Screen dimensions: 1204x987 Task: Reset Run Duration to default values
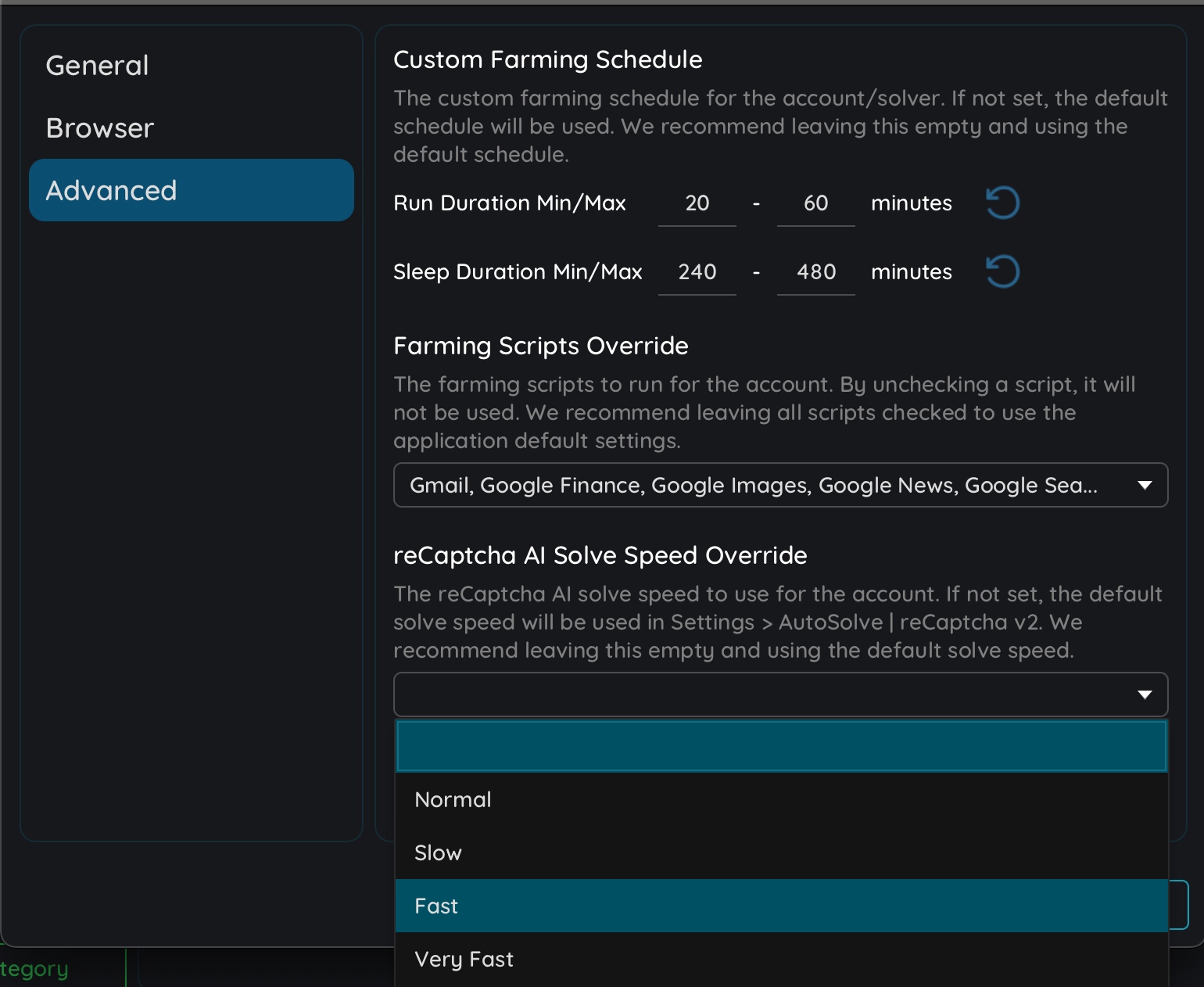click(1002, 203)
